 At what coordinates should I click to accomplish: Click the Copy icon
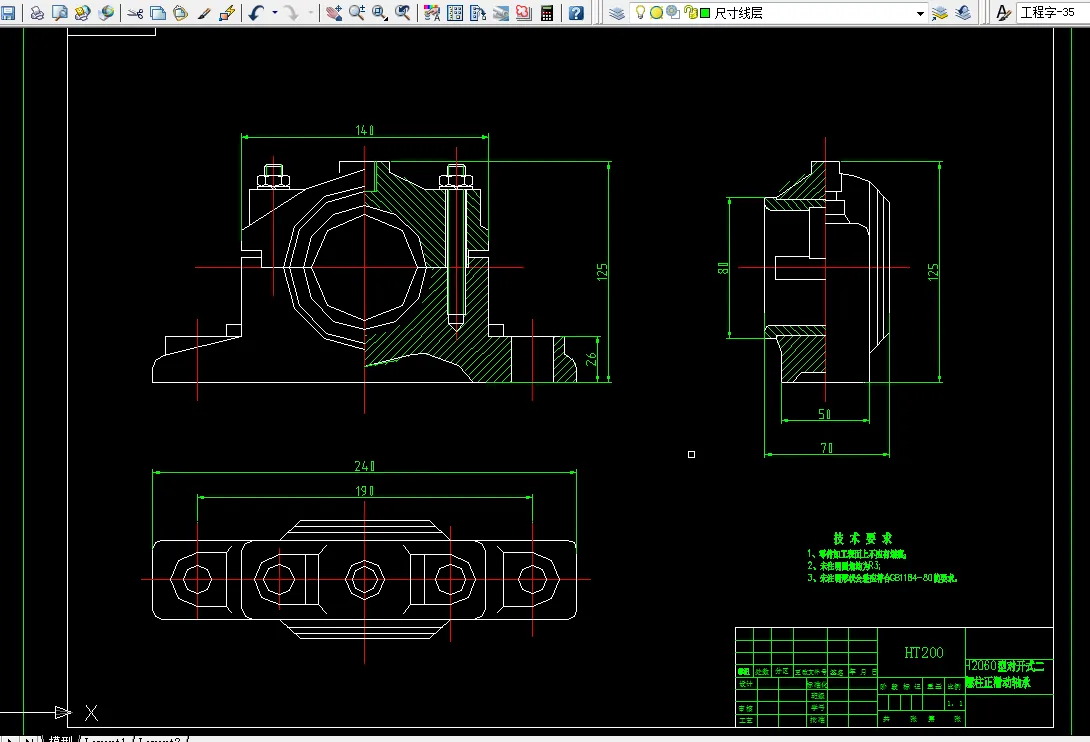point(158,13)
